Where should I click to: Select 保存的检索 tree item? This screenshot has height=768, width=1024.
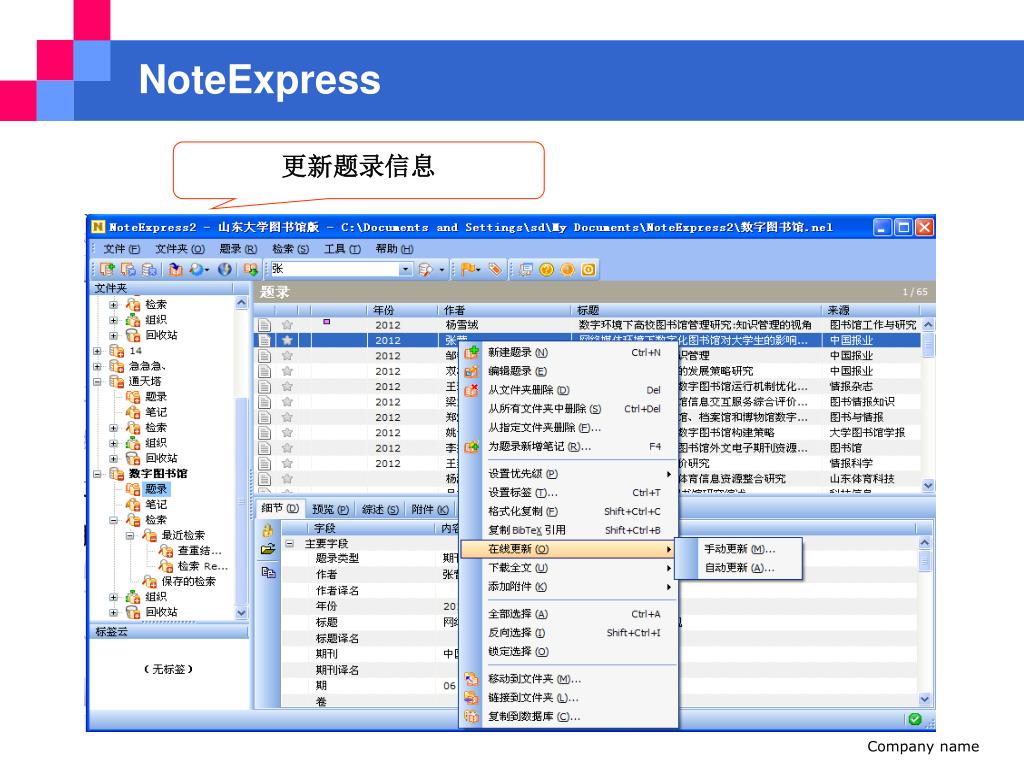click(188, 582)
